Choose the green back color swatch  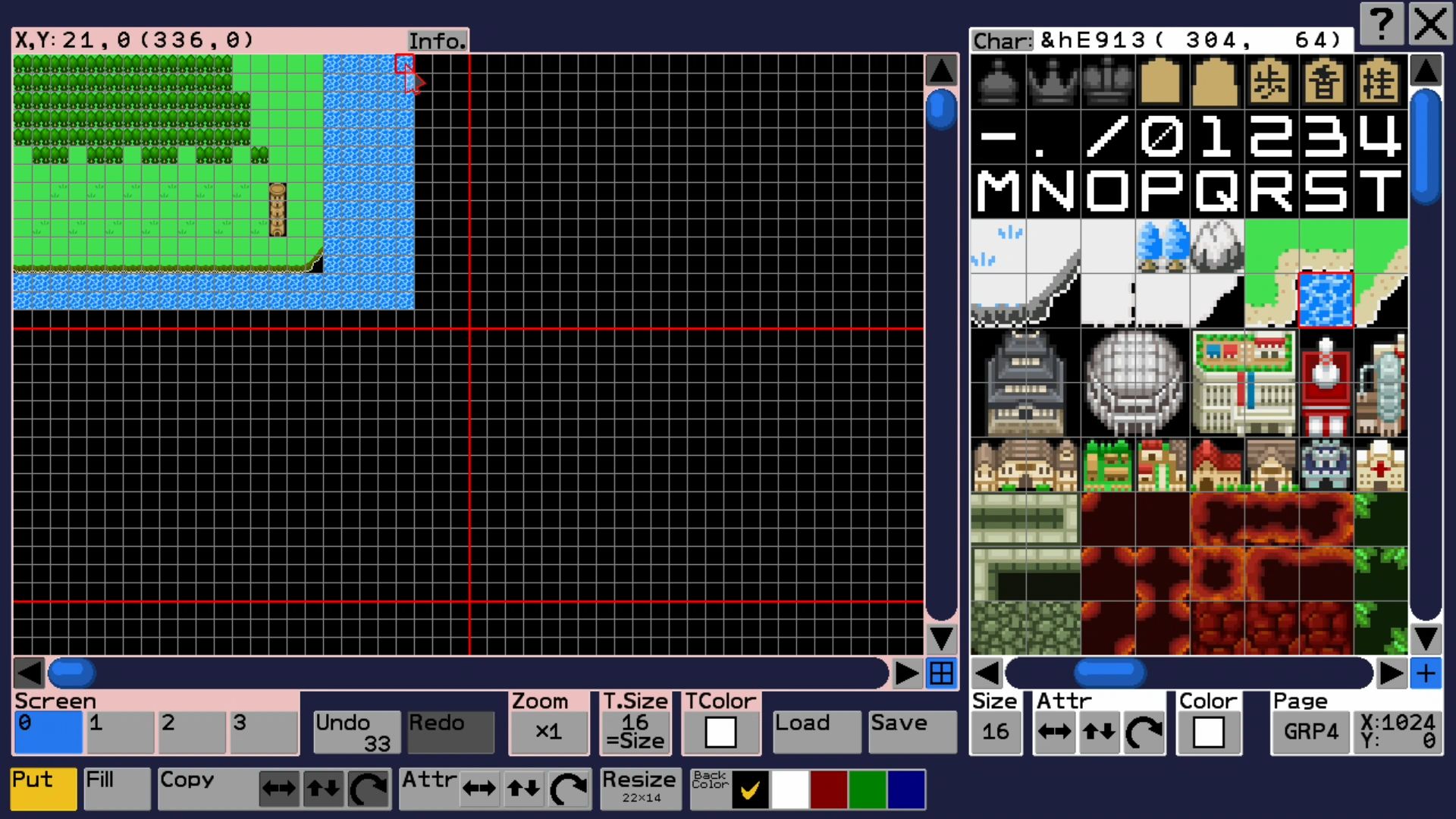point(868,789)
